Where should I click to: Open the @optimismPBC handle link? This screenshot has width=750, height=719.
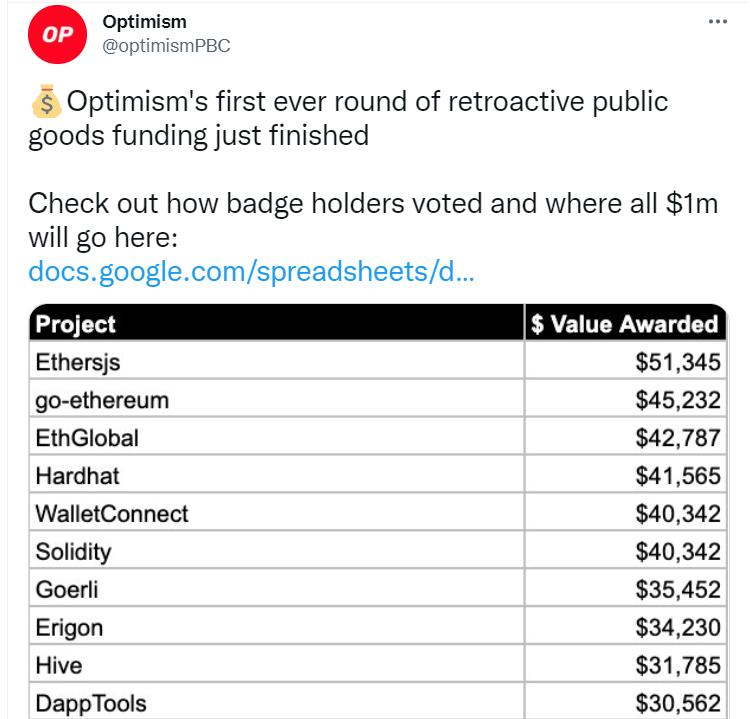[167, 46]
